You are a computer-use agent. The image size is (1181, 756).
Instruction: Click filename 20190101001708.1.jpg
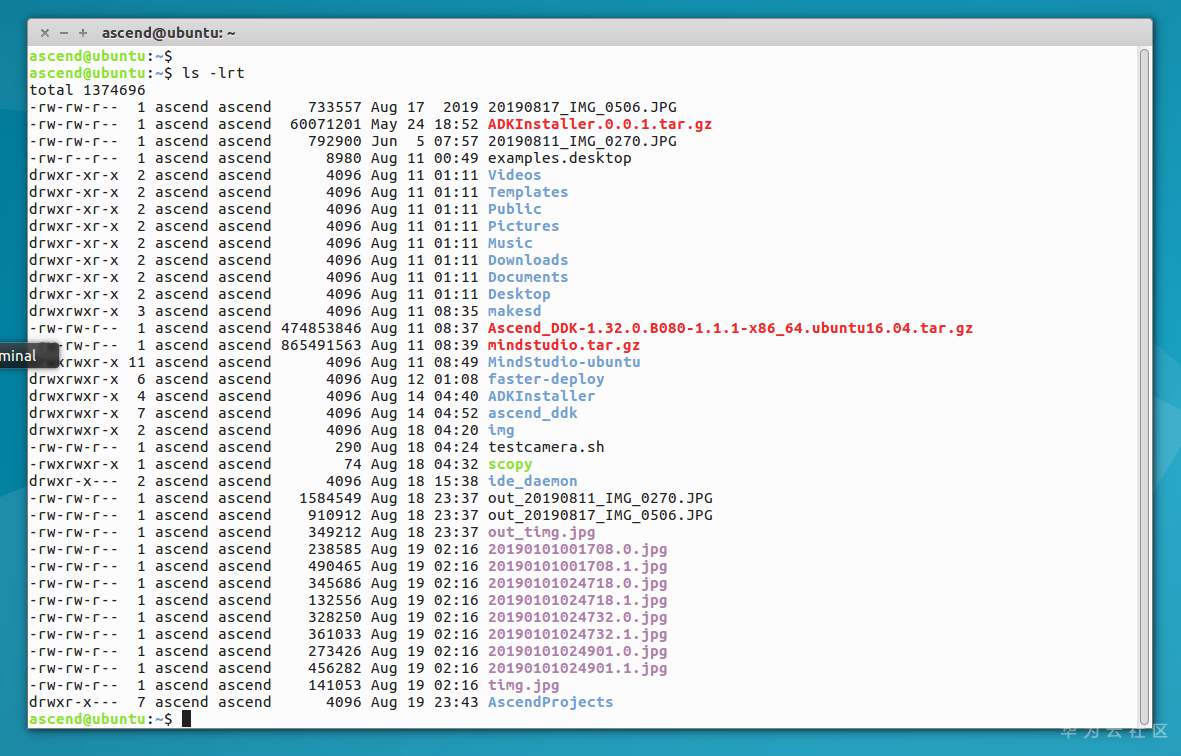pyautogui.click(x=578, y=566)
